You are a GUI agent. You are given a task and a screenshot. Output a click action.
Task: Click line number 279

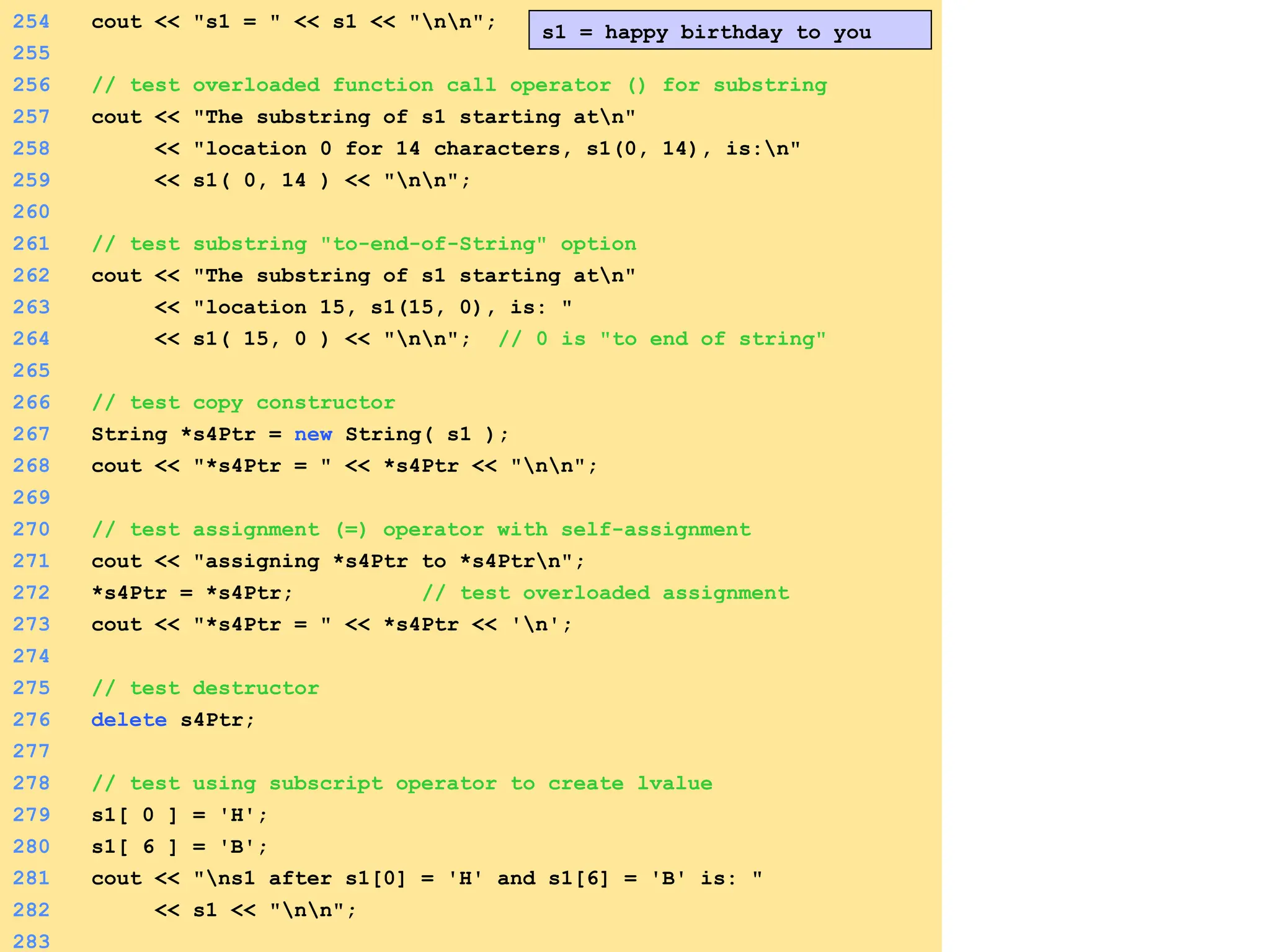(x=31, y=815)
